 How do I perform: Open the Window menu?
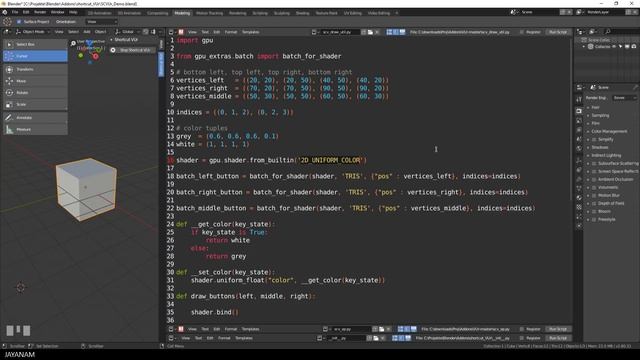(x=57, y=12)
